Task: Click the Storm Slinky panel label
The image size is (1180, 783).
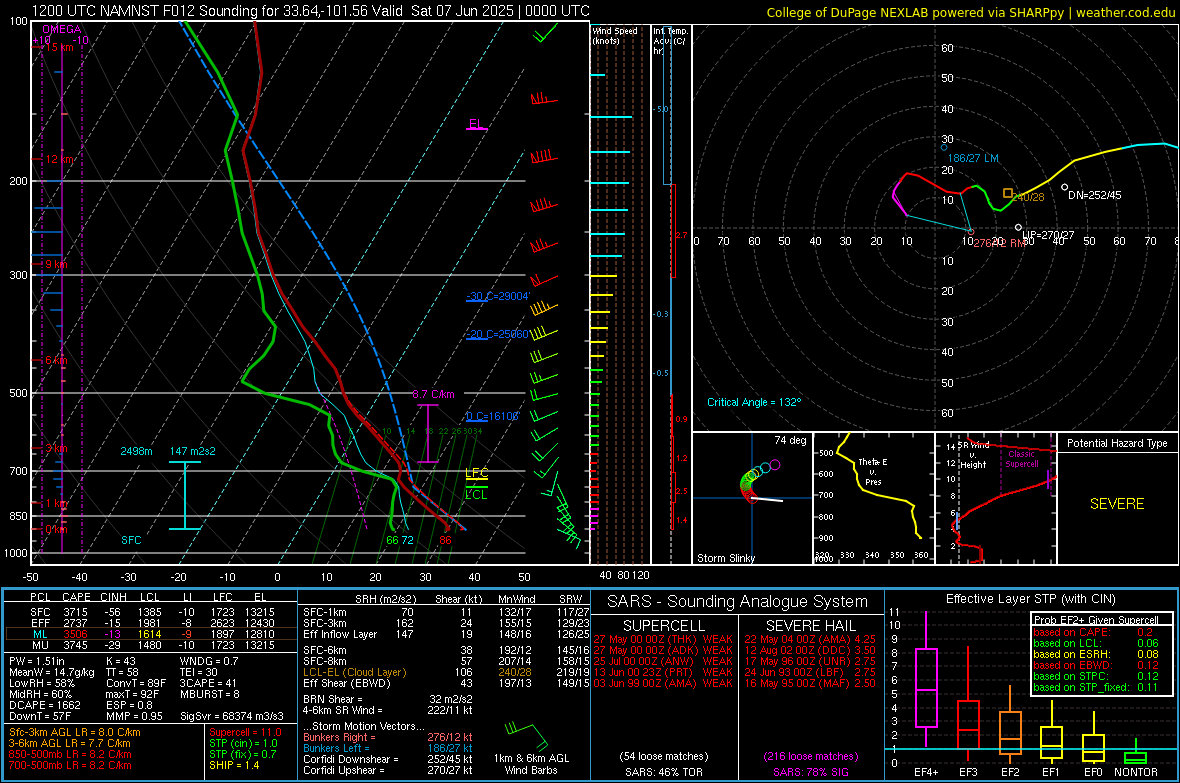Action: [726, 558]
